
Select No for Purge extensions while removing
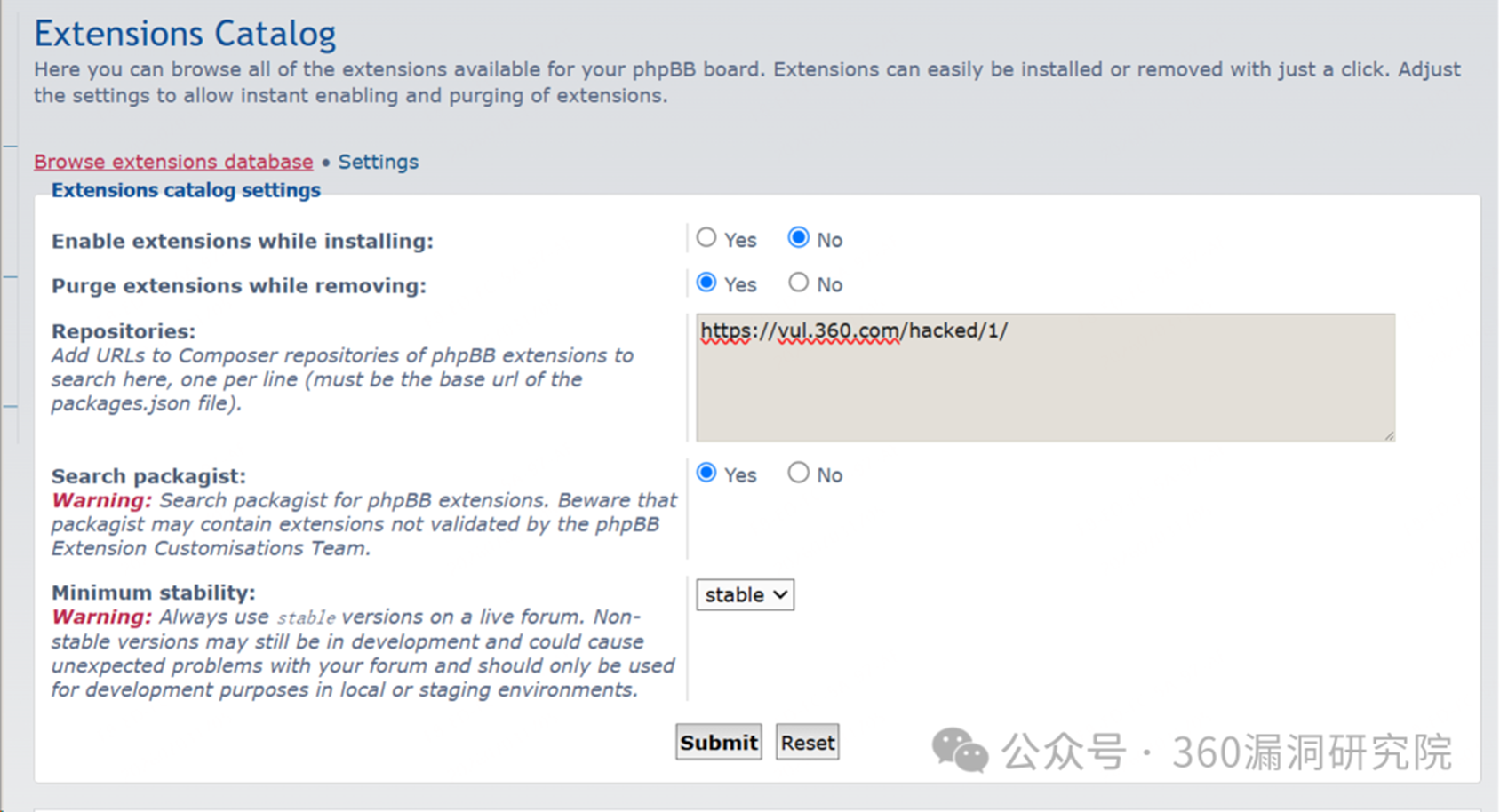[798, 283]
